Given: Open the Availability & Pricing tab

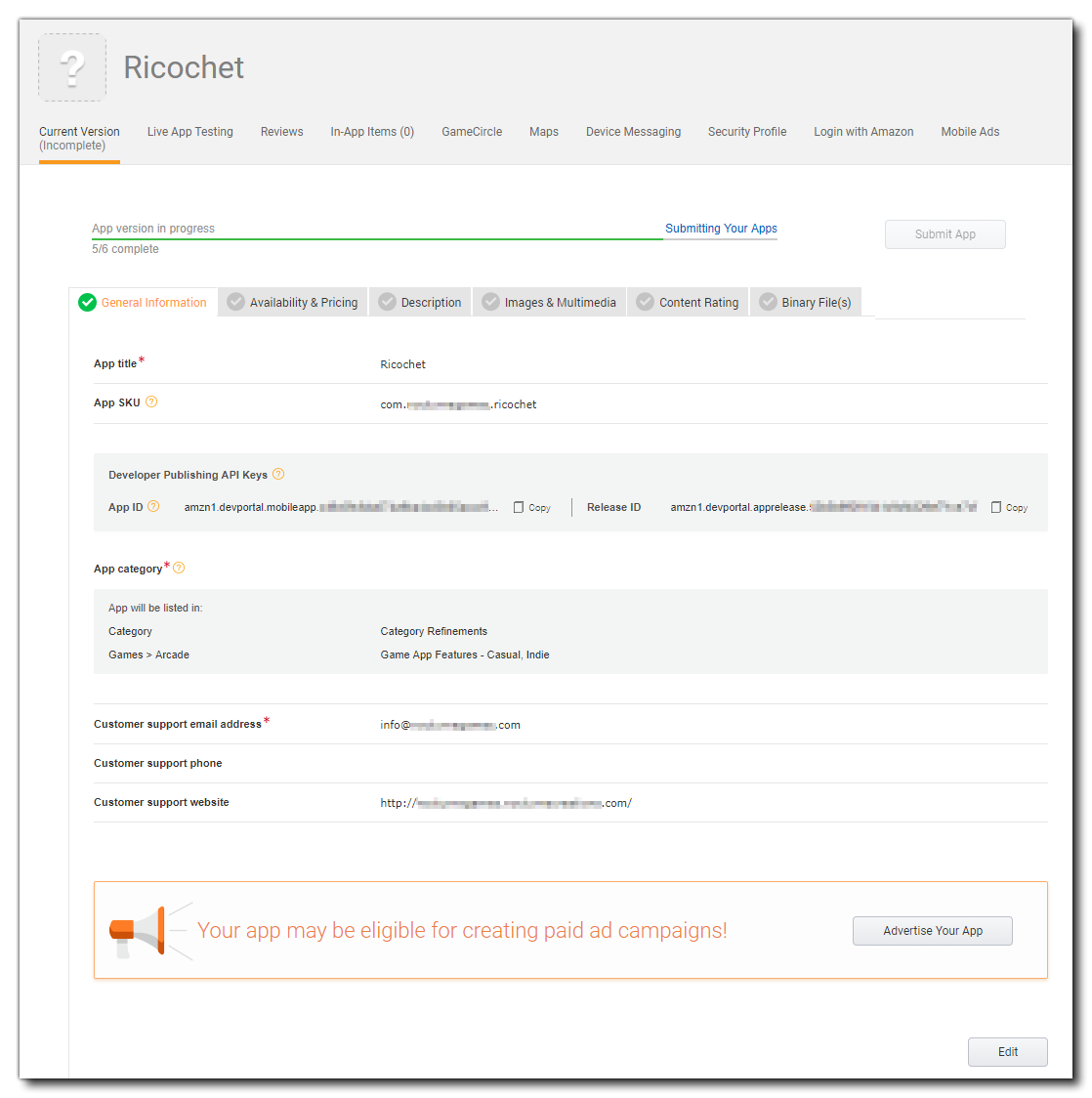Looking at the screenshot, I should coord(293,303).
